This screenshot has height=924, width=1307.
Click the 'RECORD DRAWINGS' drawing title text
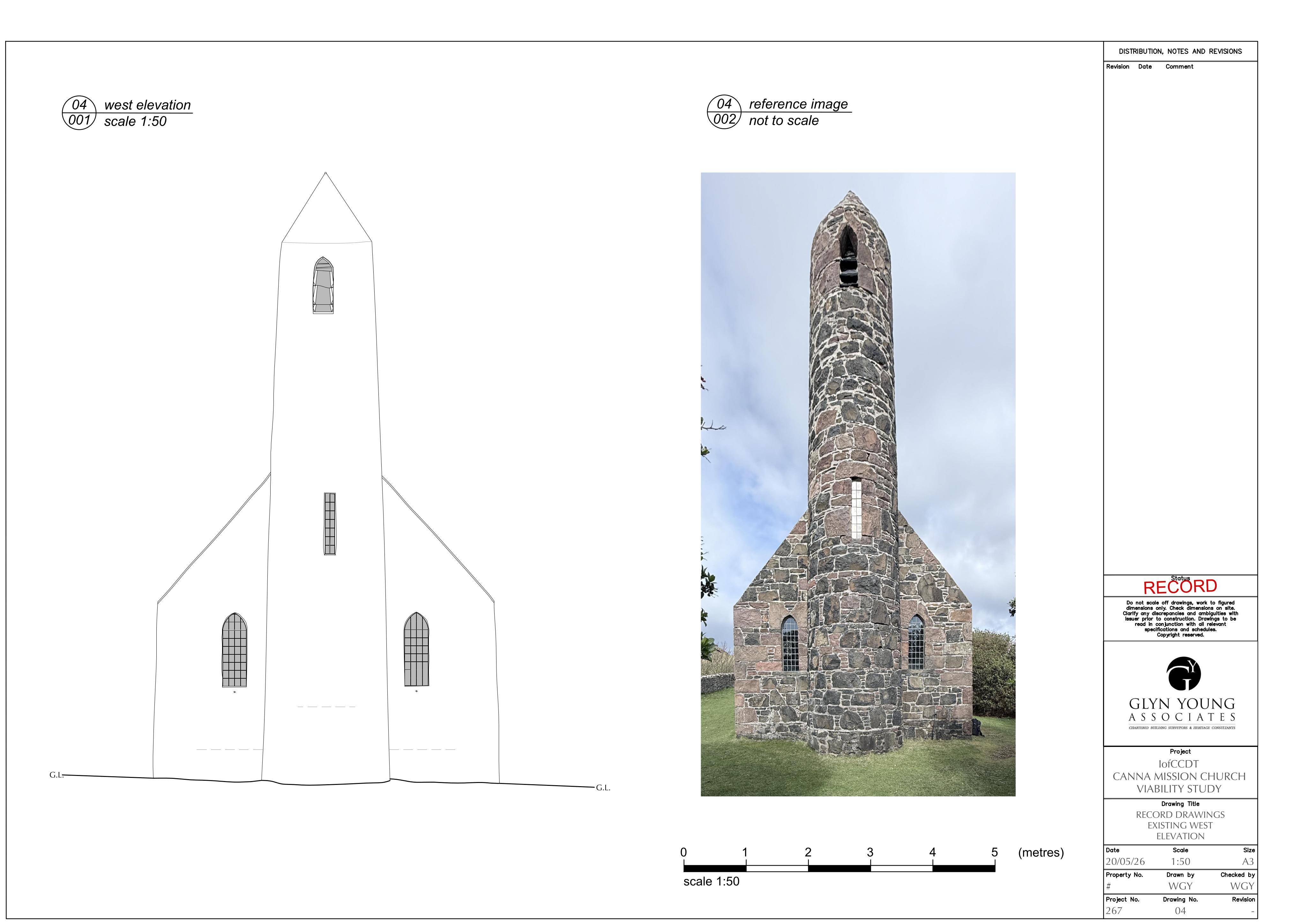pos(1180,815)
